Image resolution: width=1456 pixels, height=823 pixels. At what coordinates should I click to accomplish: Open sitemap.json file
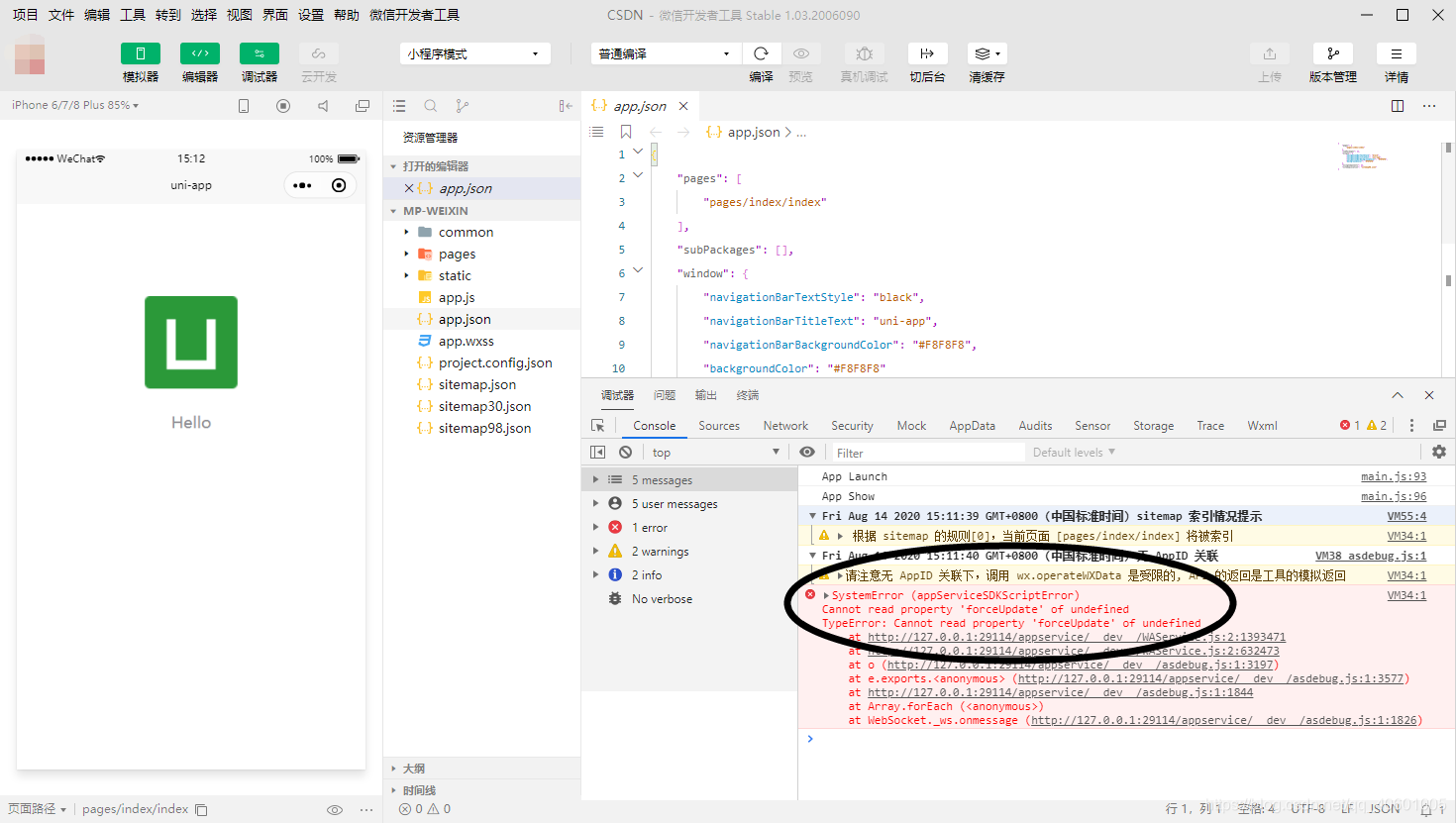477,384
